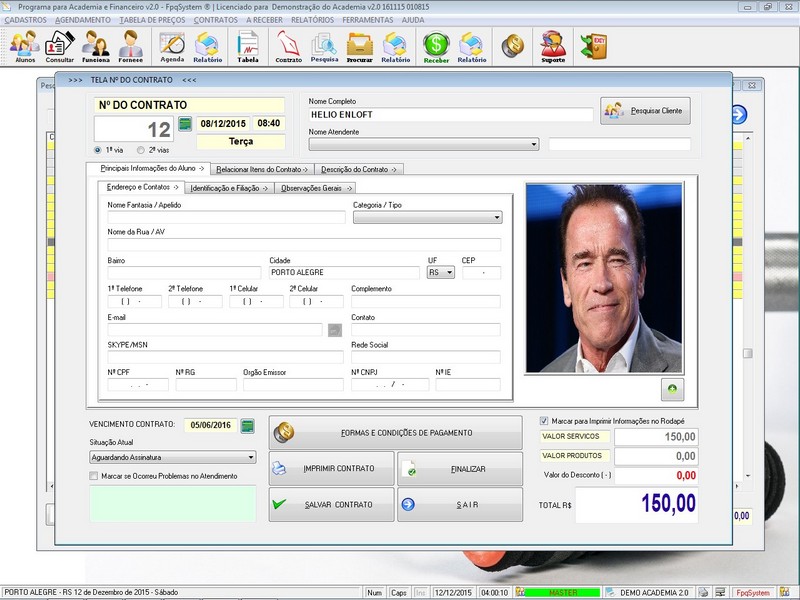Click the green add photo icon

click(671, 389)
